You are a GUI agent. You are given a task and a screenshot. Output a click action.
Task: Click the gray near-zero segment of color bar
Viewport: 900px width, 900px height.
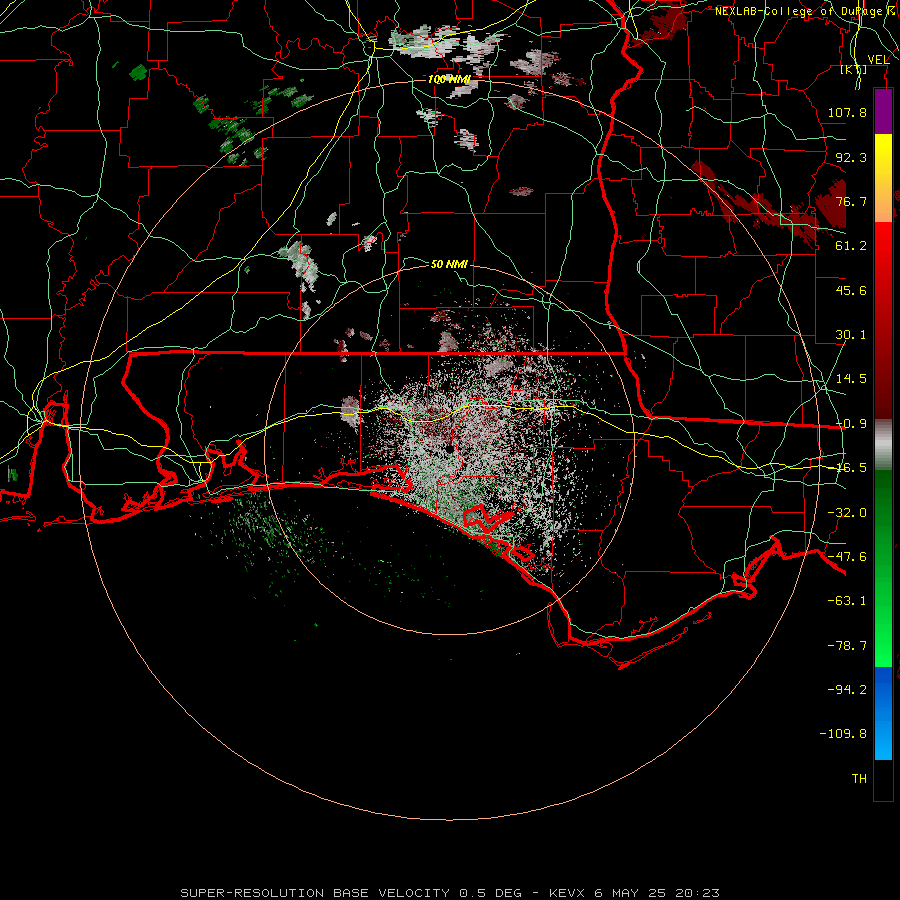883,445
